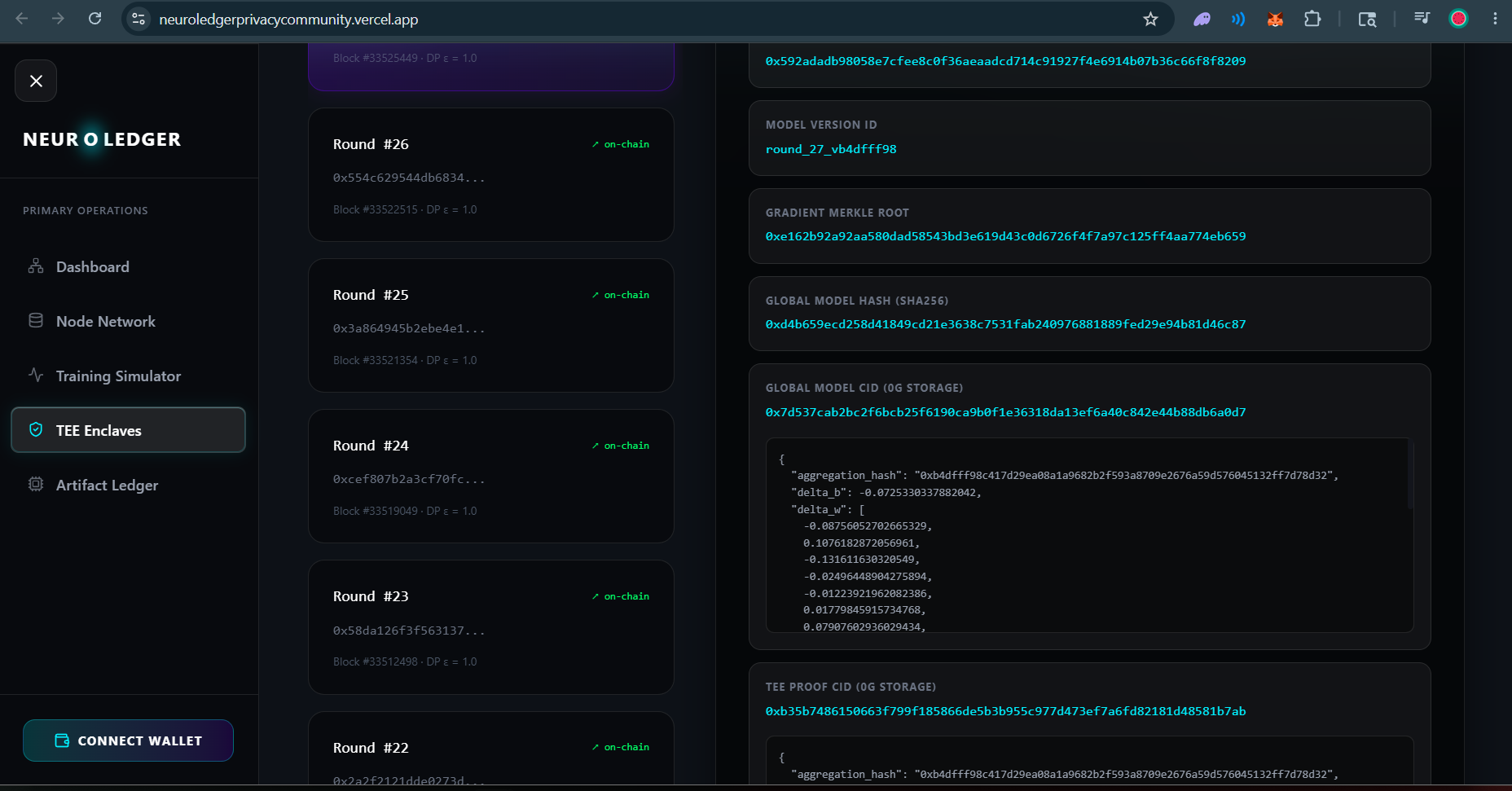Click the TEE Enclaves shield icon
Screen dimensions: 1512x791
click(x=36, y=430)
